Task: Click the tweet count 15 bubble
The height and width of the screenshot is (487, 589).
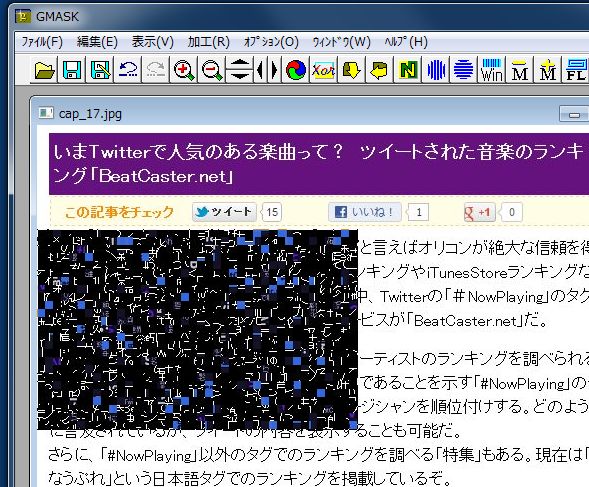Action: (x=272, y=212)
